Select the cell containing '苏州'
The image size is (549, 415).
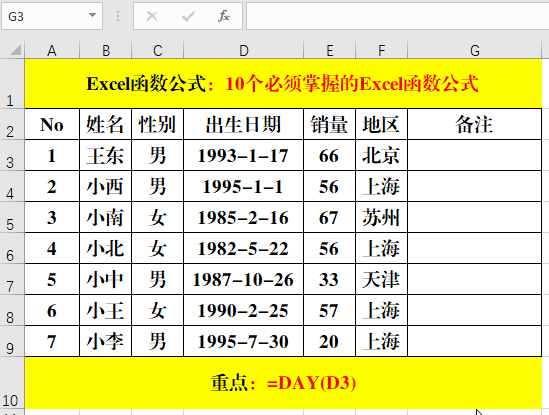(381, 217)
